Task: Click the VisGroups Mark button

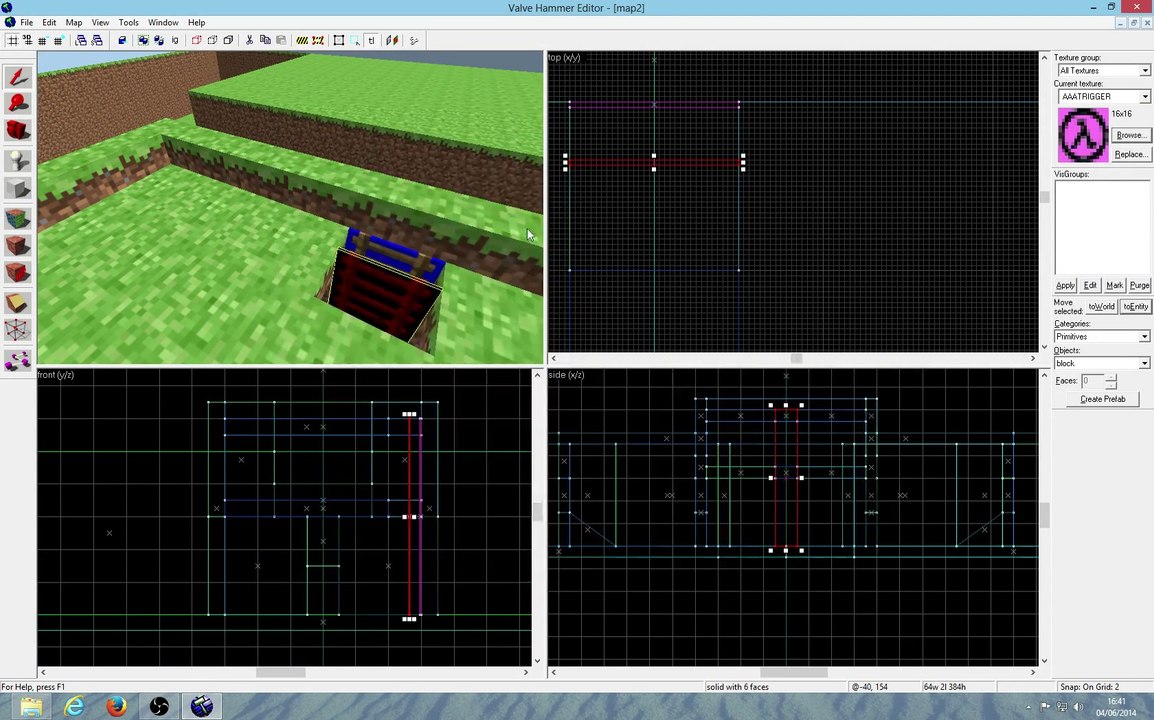Action: (1114, 285)
